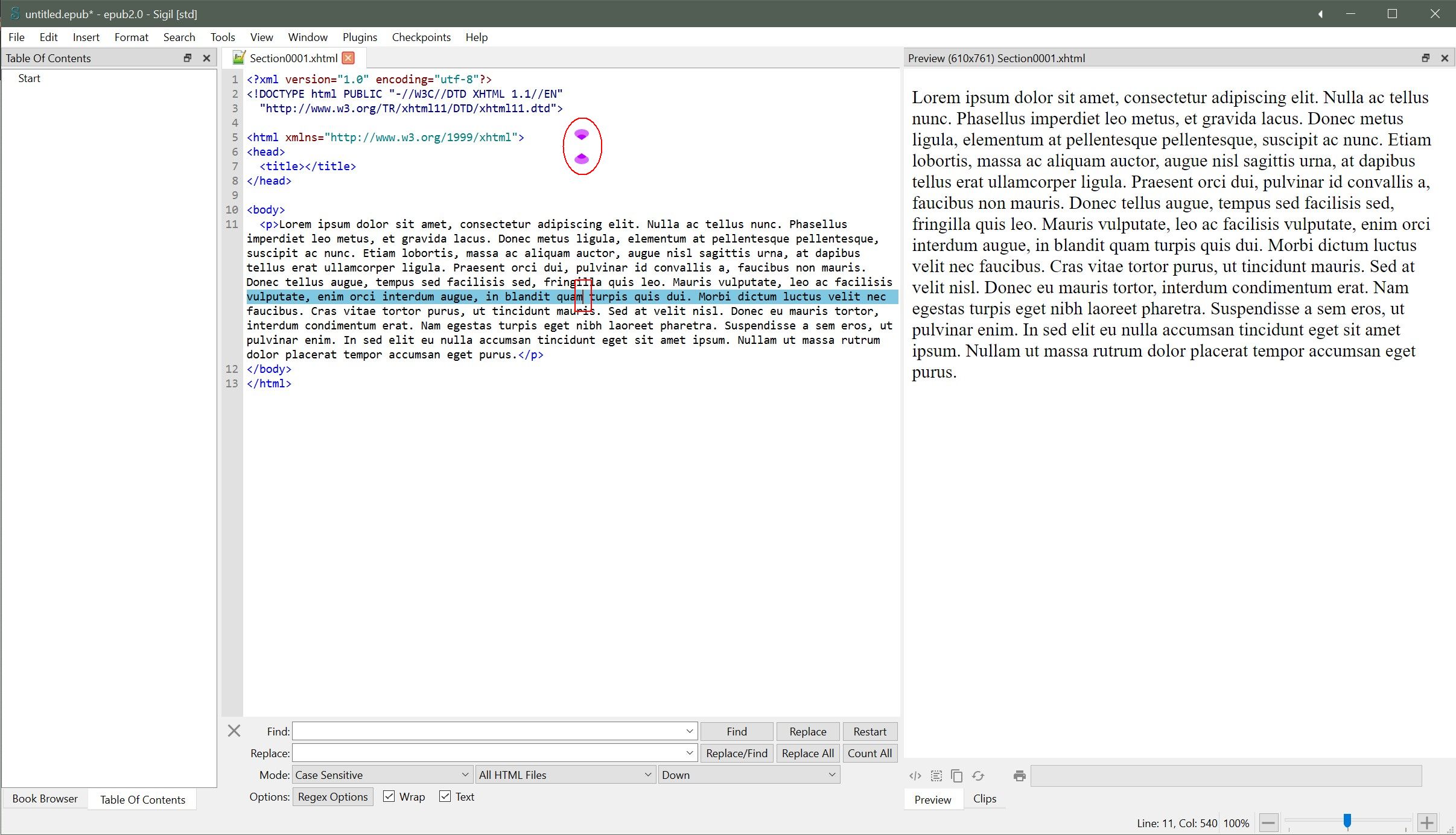Image resolution: width=1456 pixels, height=835 pixels.
Task: Click the Replace/Find button
Action: 737,753
